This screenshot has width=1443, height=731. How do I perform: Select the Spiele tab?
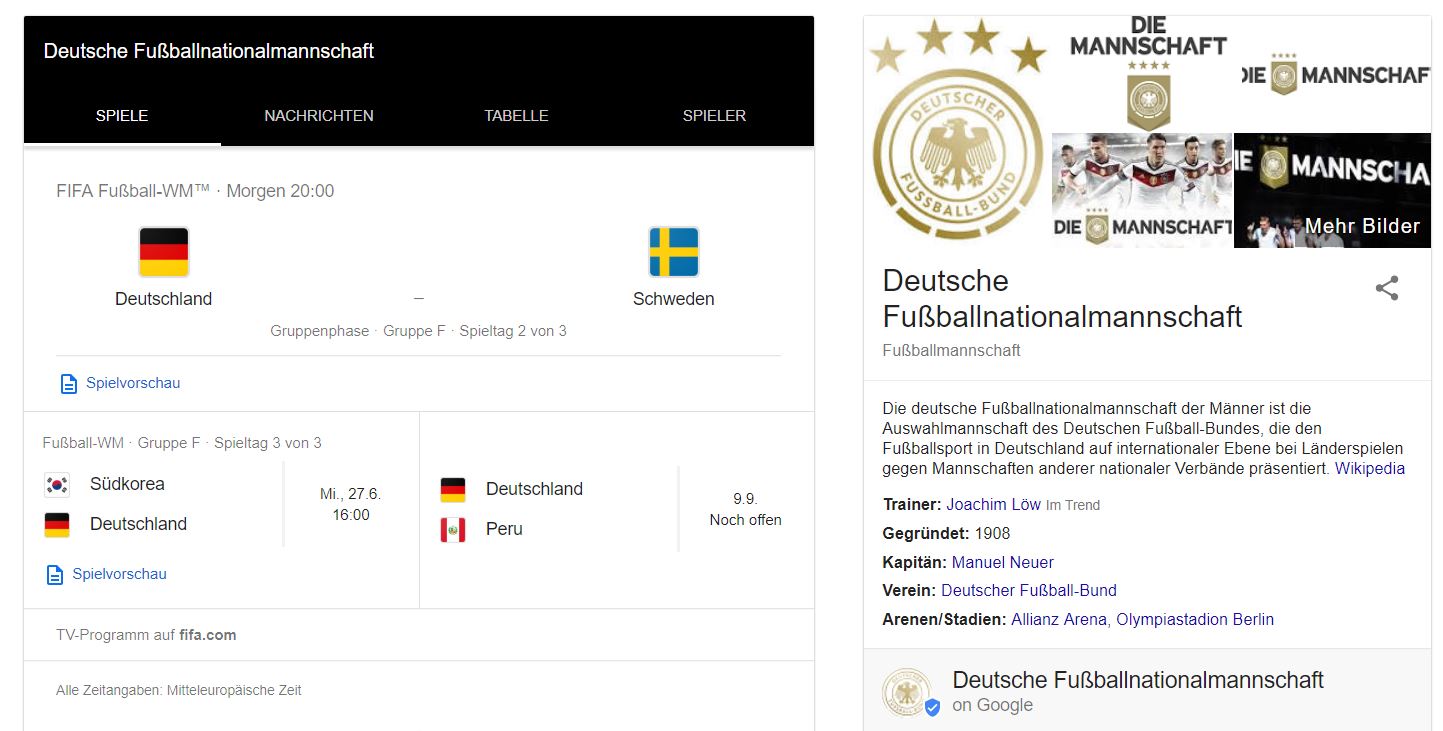pos(122,116)
